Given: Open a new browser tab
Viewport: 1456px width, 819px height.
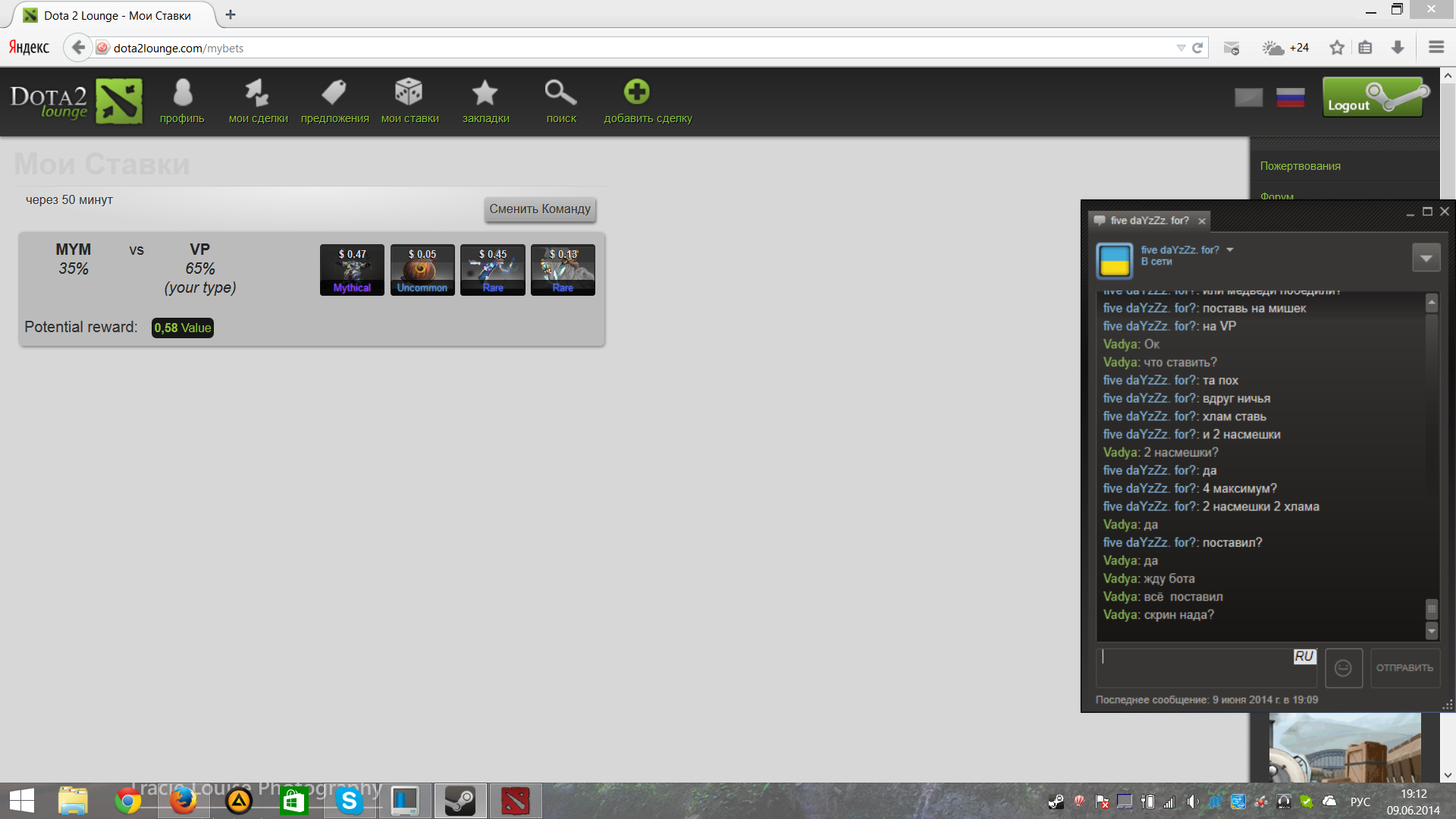Looking at the screenshot, I should pos(231,14).
